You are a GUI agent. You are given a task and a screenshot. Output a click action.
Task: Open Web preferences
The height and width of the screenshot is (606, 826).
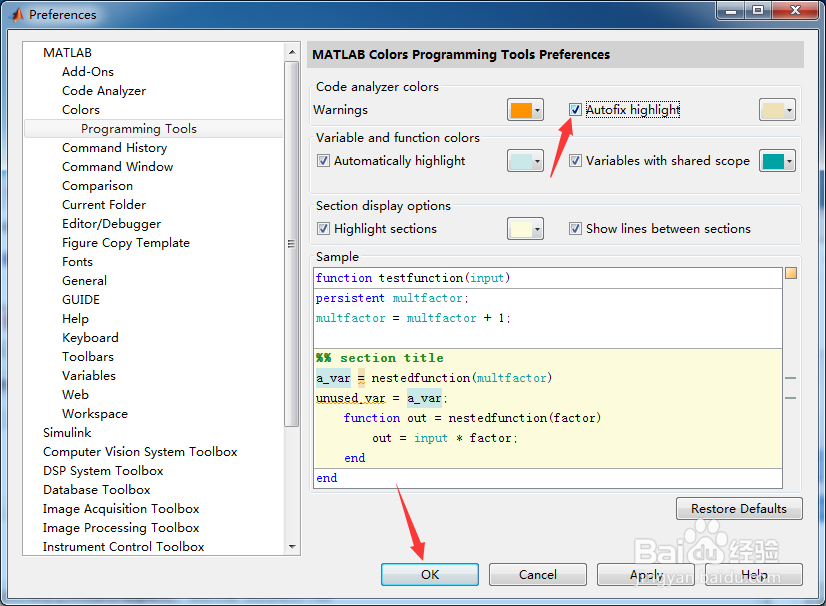coord(75,394)
